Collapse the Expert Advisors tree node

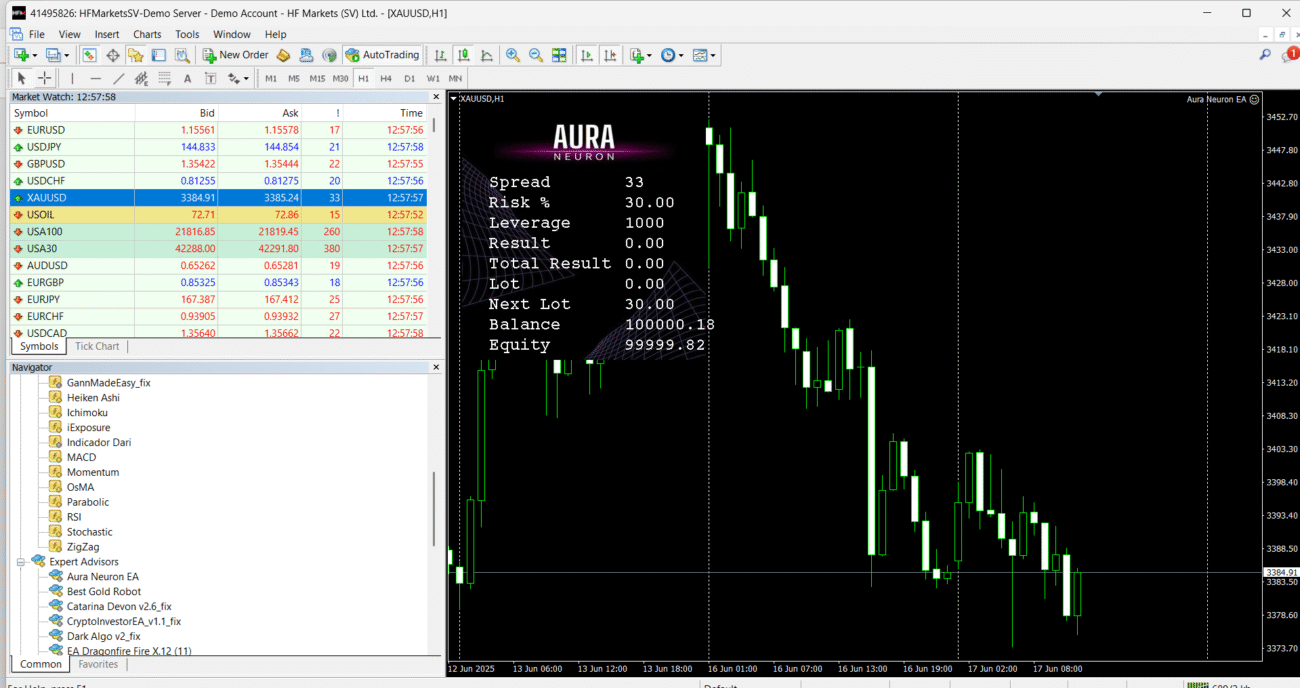coord(21,562)
